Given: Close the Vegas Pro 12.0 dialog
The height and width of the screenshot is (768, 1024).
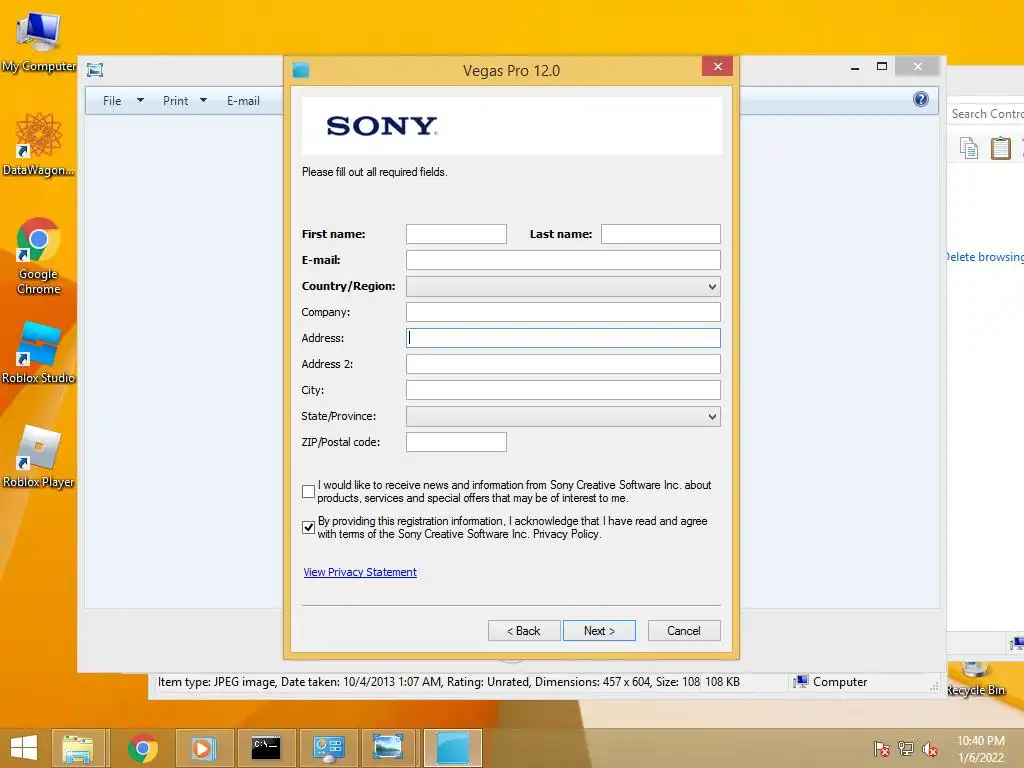Looking at the screenshot, I should (718, 66).
